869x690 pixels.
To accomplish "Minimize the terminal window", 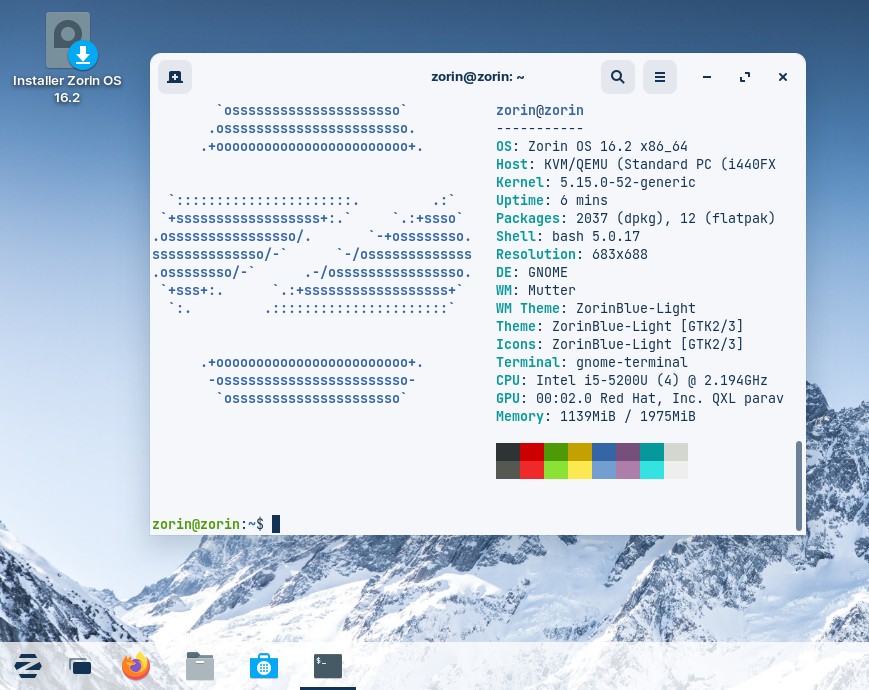I will click(707, 77).
